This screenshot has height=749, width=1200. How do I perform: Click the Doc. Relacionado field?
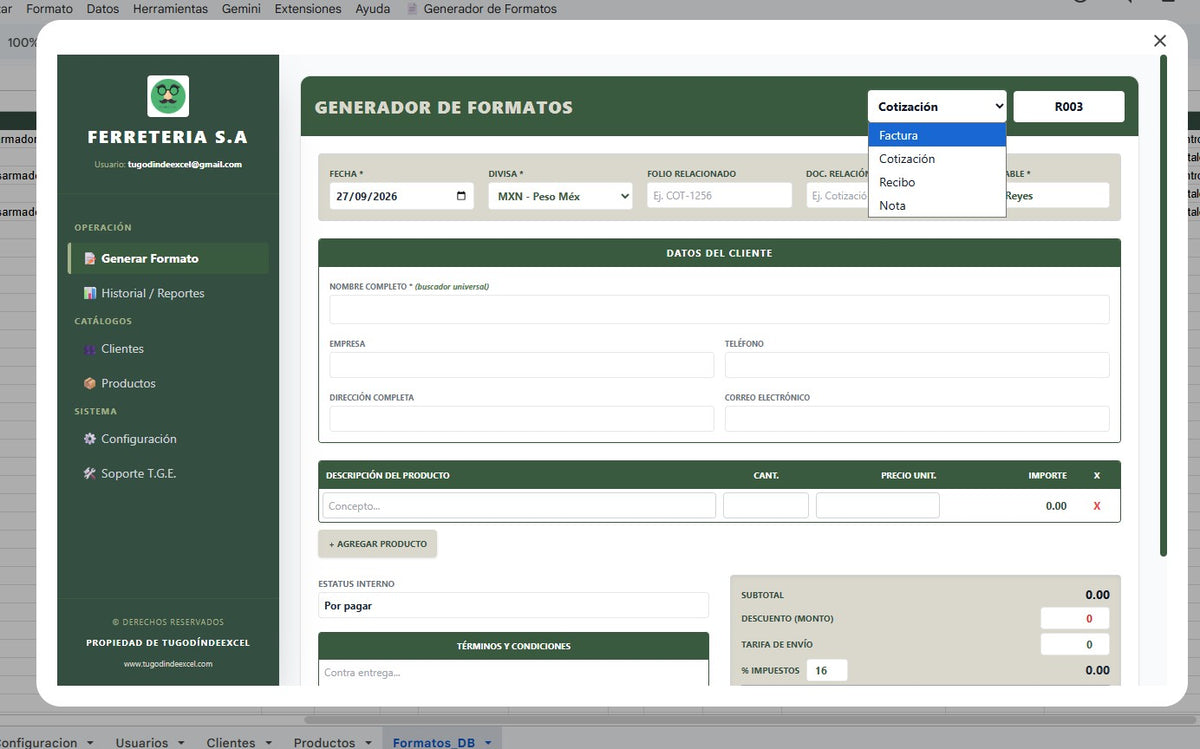pyautogui.click(x=837, y=196)
